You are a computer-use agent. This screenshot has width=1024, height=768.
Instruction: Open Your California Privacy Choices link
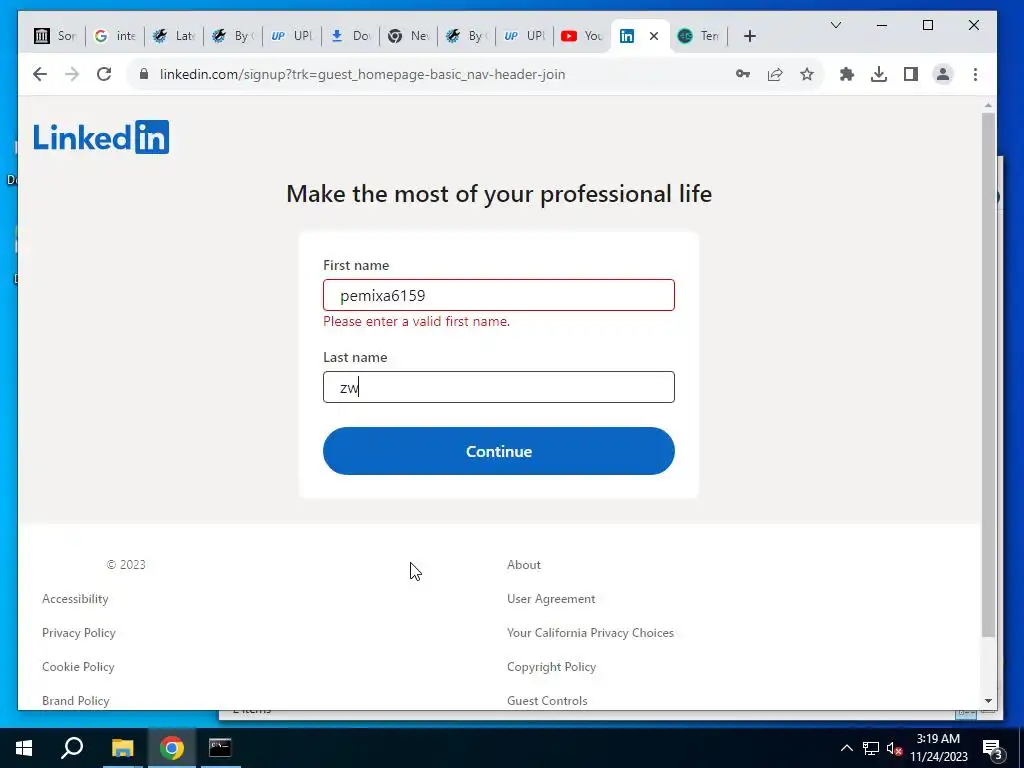(590, 633)
